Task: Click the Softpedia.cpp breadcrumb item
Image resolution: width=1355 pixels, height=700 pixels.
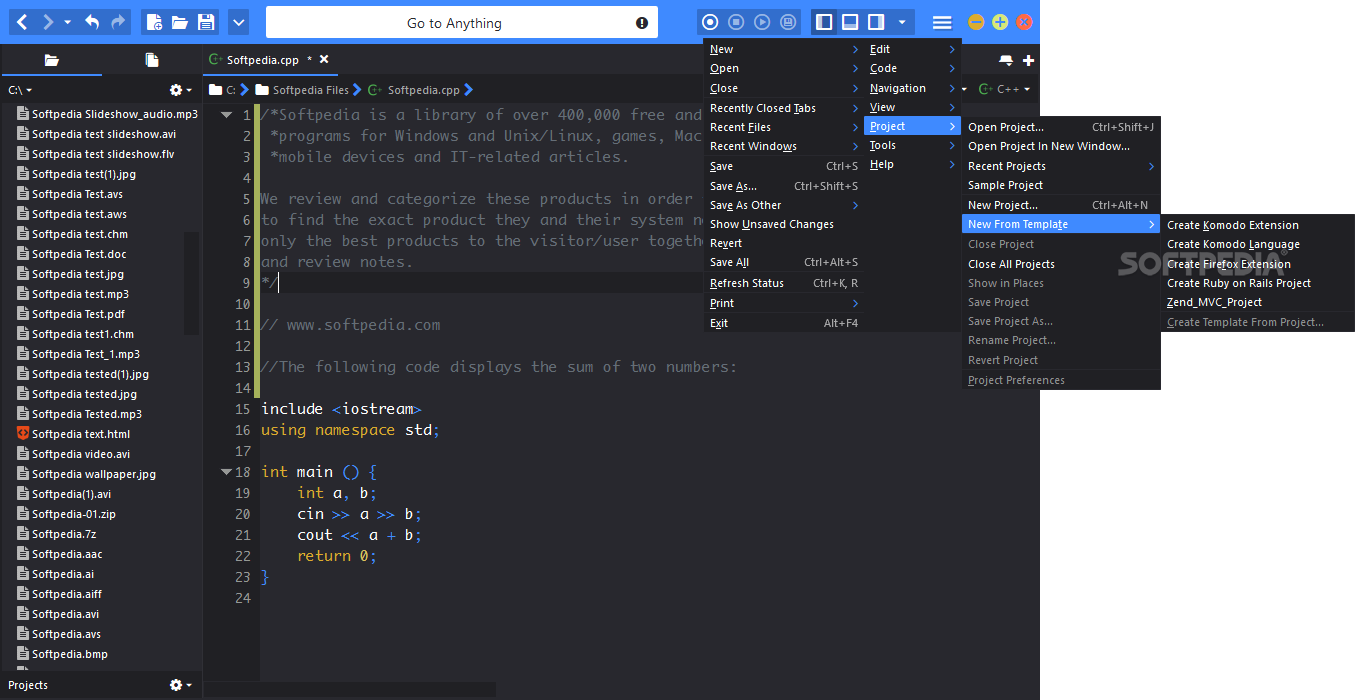Action: click(x=414, y=90)
